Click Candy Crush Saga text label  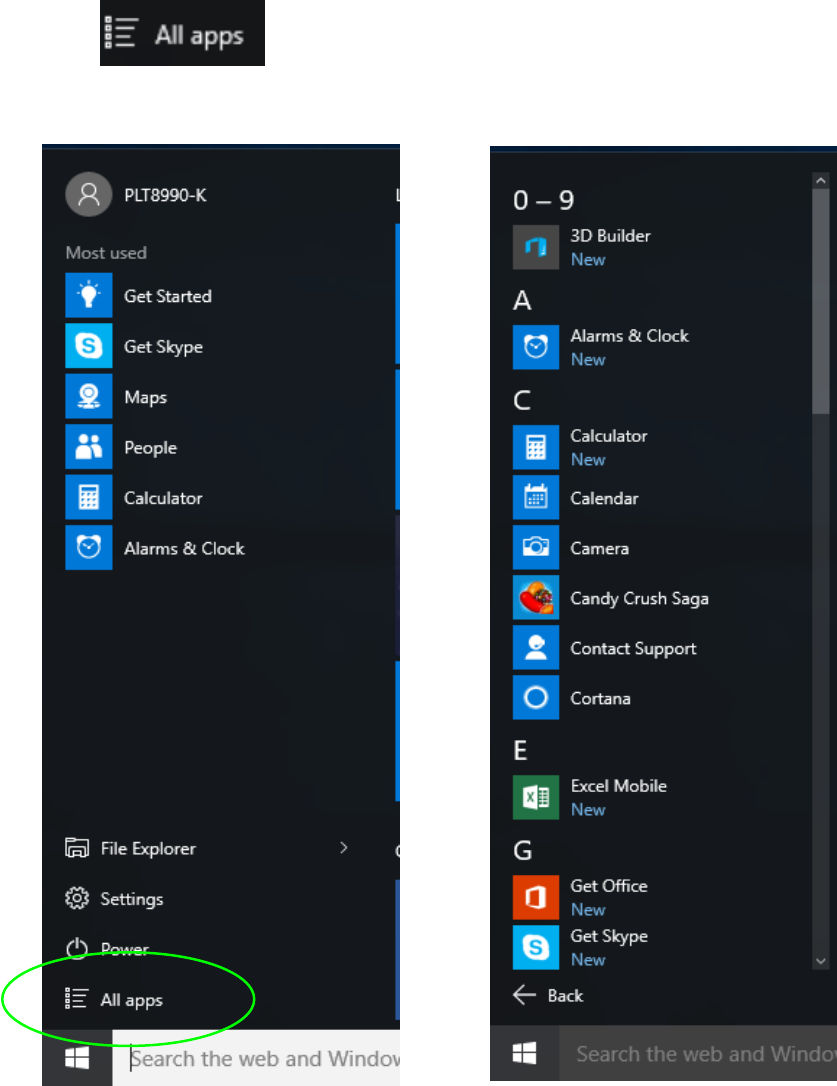[639, 598]
